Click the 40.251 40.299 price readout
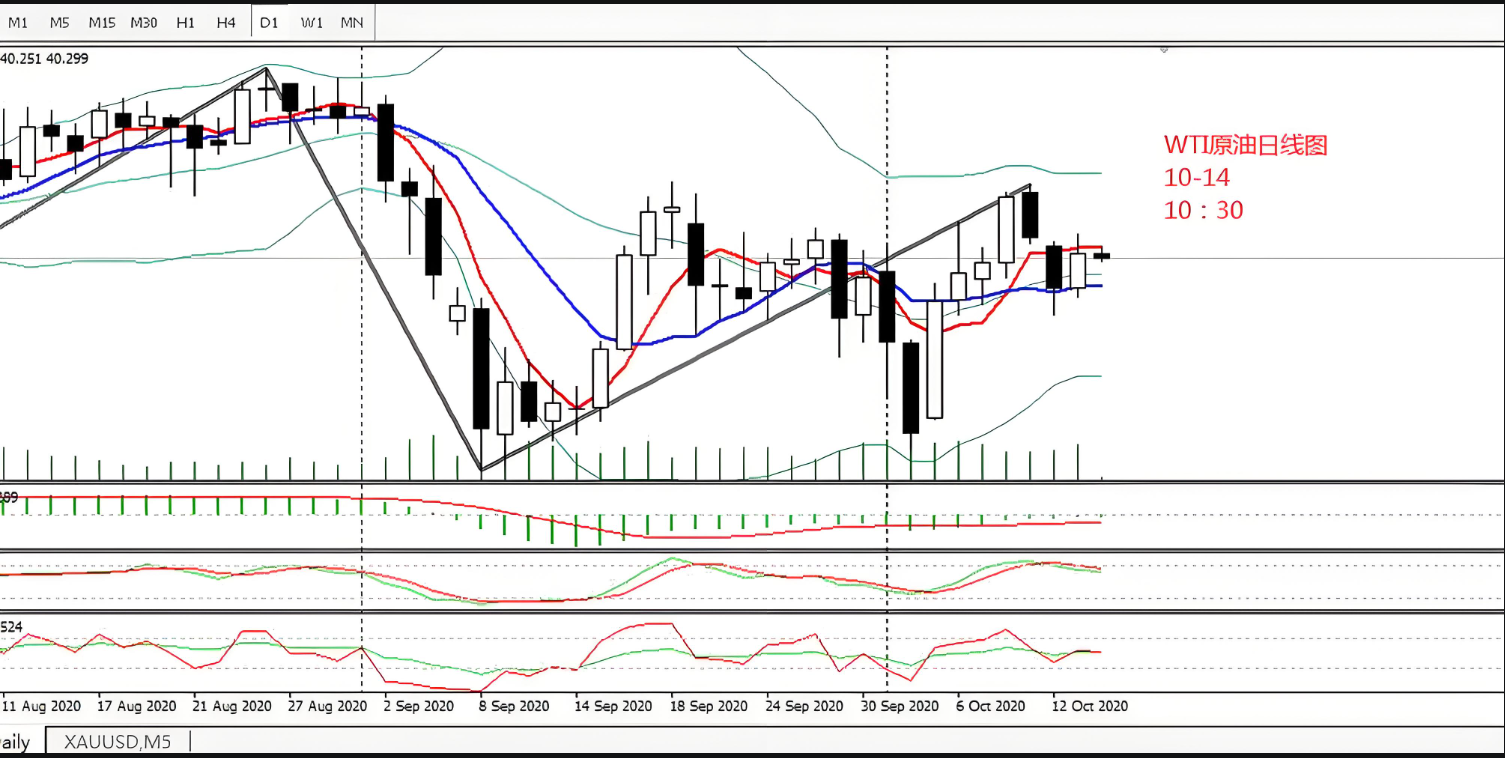Image resolution: width=1505 pixels, height=758 pixels. tap(44, 59)
